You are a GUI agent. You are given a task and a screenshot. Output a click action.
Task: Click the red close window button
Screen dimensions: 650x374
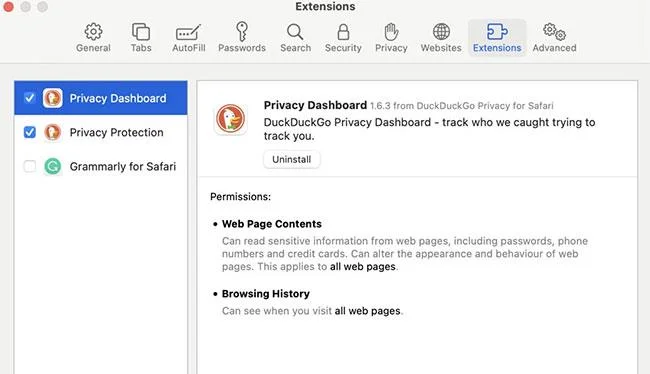click(x=8, y=7)
